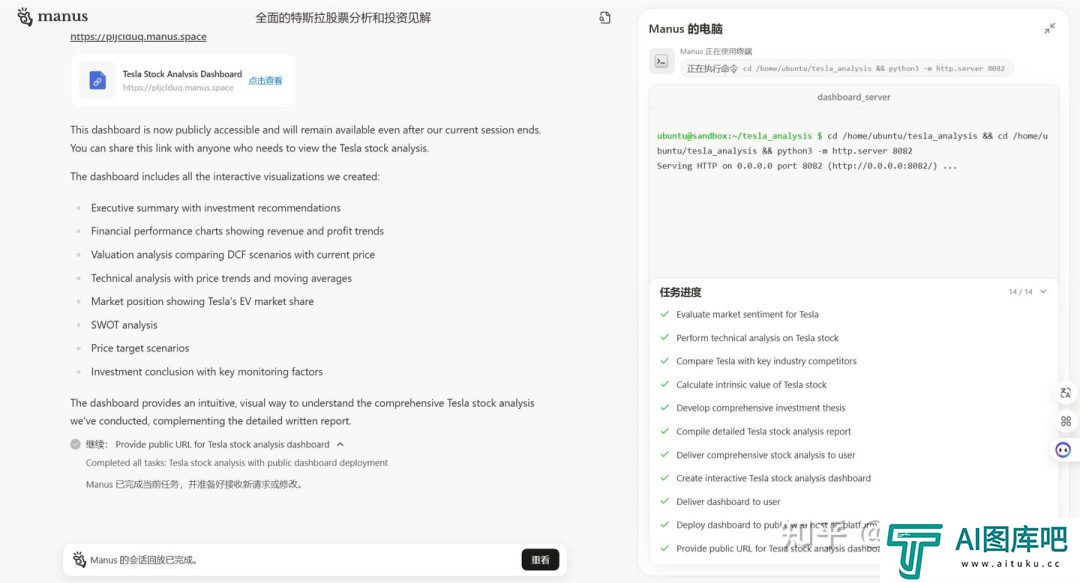Click 'Financial performance charts' bullet item
The height and width of the screenshot is (583, 1080).
tap(237, 231)
